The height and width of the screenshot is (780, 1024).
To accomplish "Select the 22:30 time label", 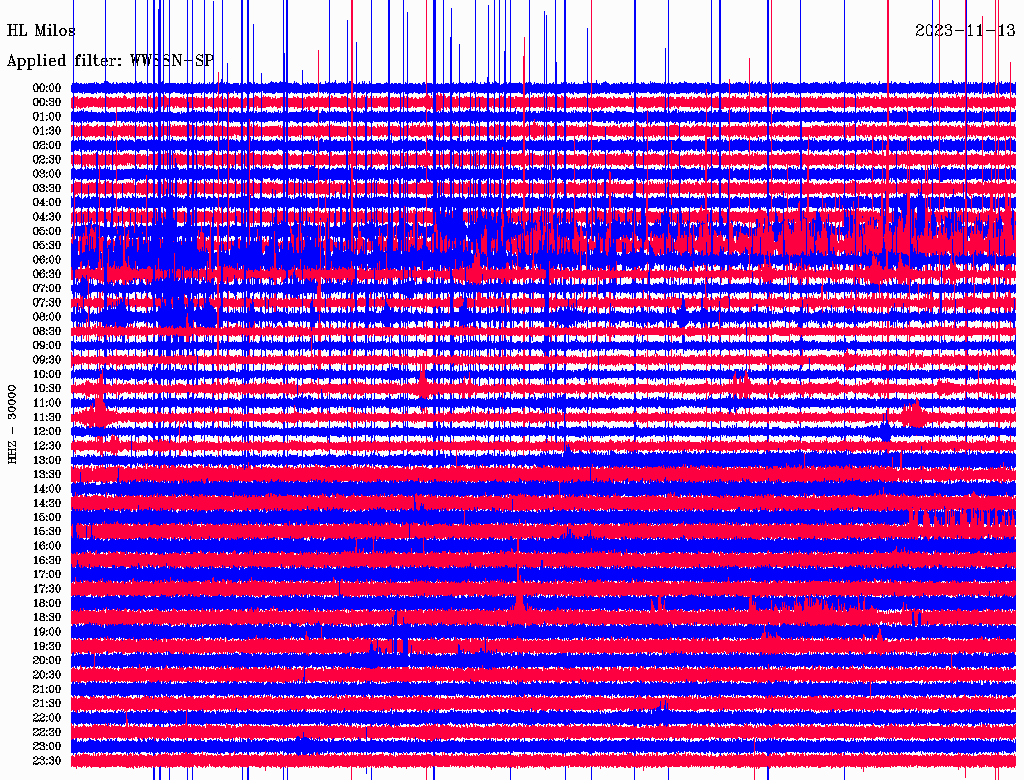I will (47, 732).
